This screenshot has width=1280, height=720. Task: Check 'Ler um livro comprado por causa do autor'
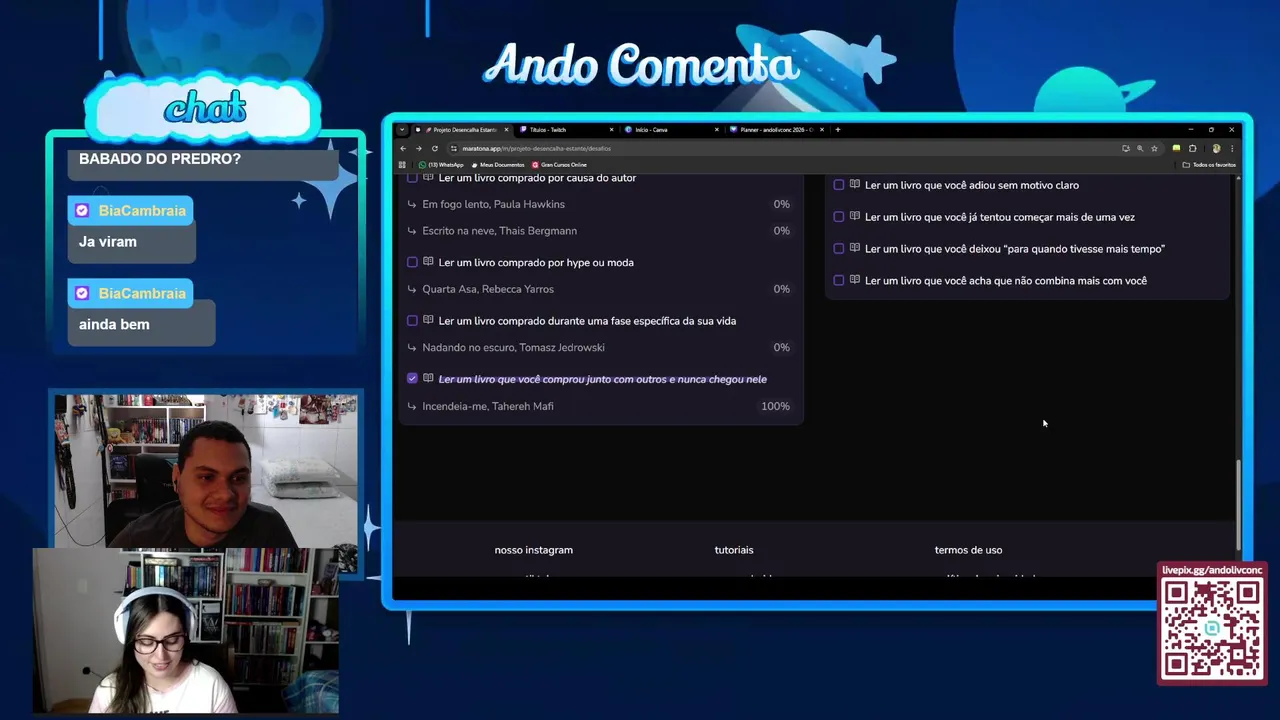point(412,178)
